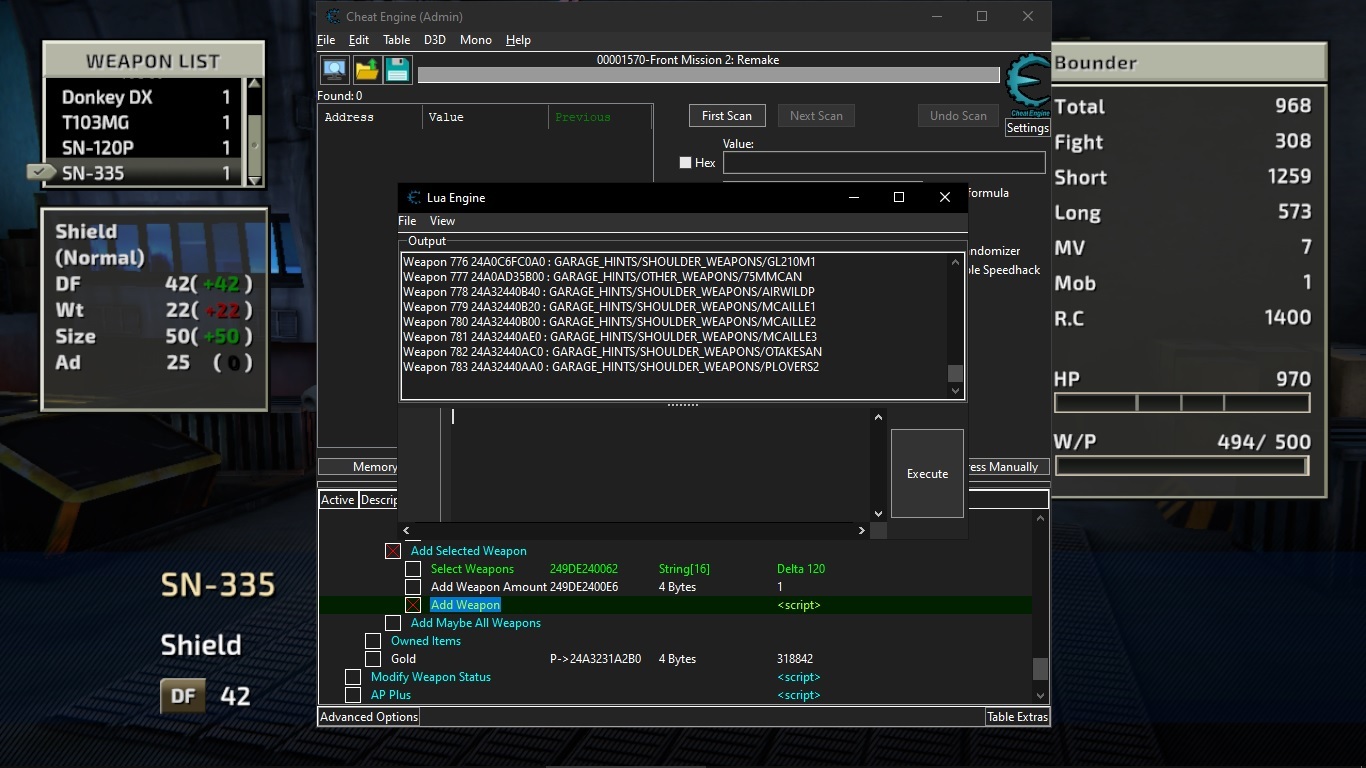The height and width of the screenshot is (768, 1366).
Task: Open the process list (computer icon)
Action: [334, 70]
